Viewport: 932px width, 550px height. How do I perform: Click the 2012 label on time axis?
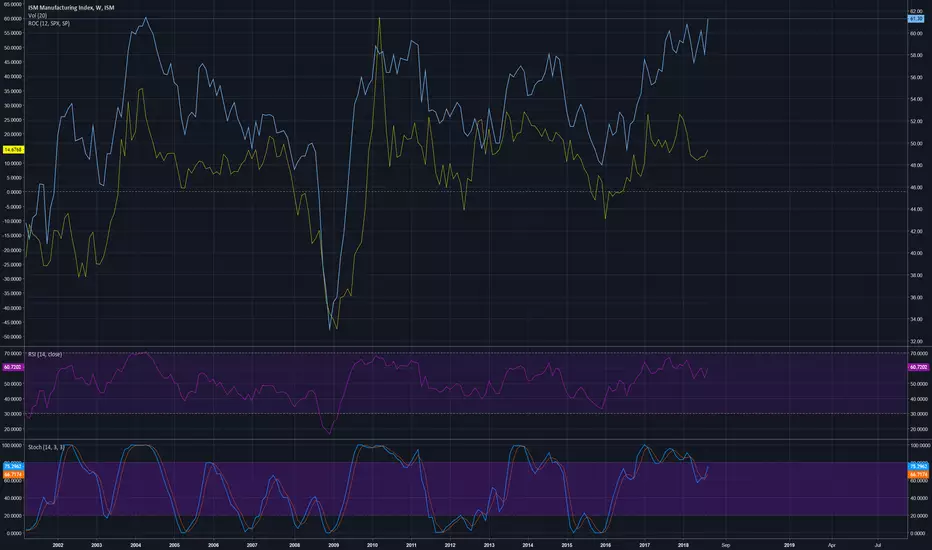click(450, 545)
